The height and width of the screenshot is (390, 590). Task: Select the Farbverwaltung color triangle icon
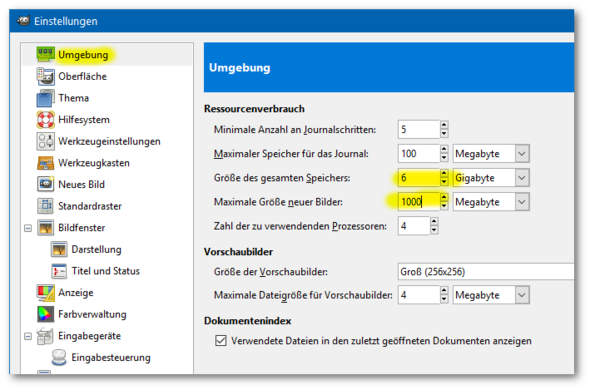pos(46,314)
